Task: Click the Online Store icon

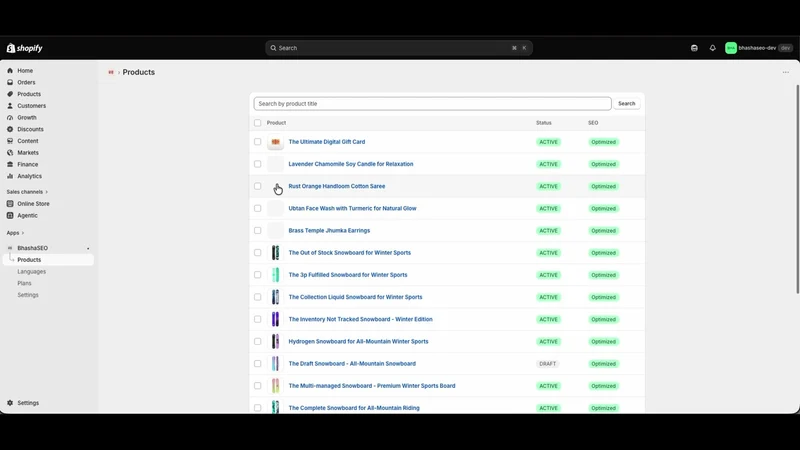Action: point(10,204)
